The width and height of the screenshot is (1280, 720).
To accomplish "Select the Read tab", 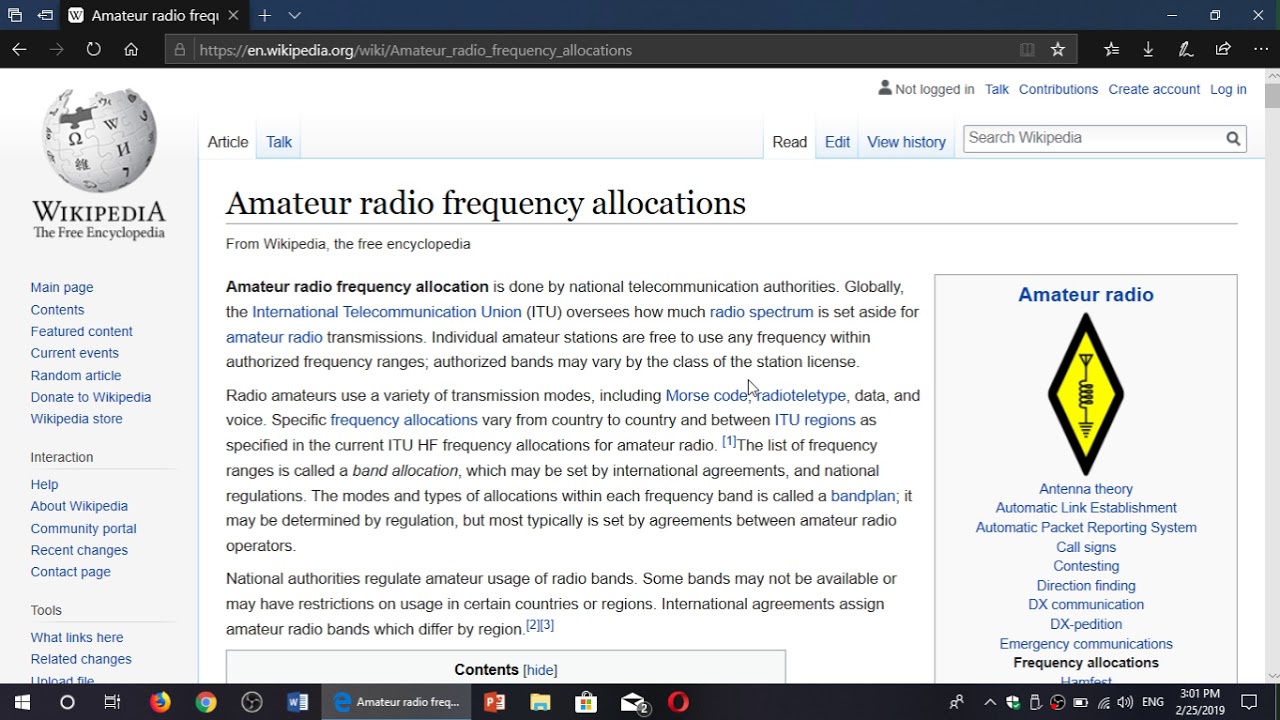I will (789, 142).
